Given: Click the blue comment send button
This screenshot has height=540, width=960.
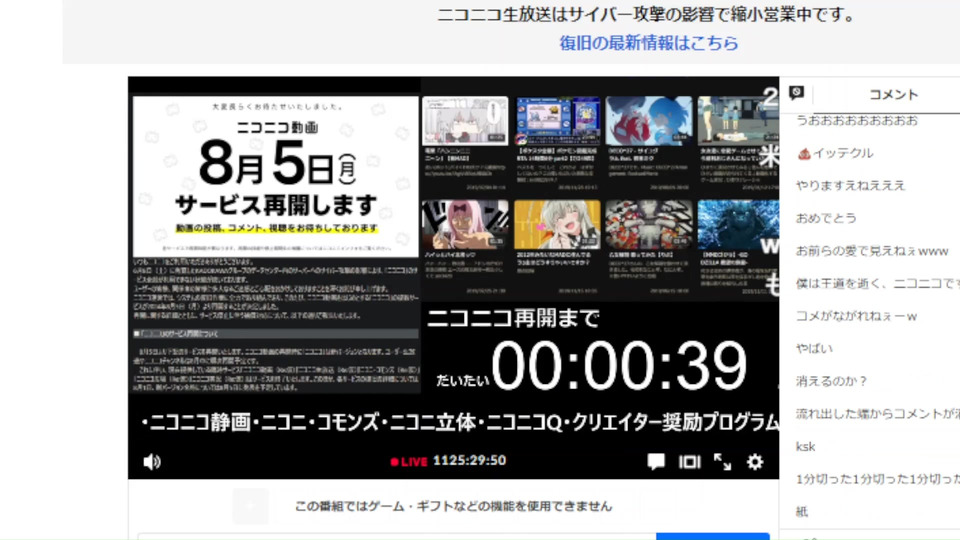Looking at the screenshot, I should [x=713, y=536].
